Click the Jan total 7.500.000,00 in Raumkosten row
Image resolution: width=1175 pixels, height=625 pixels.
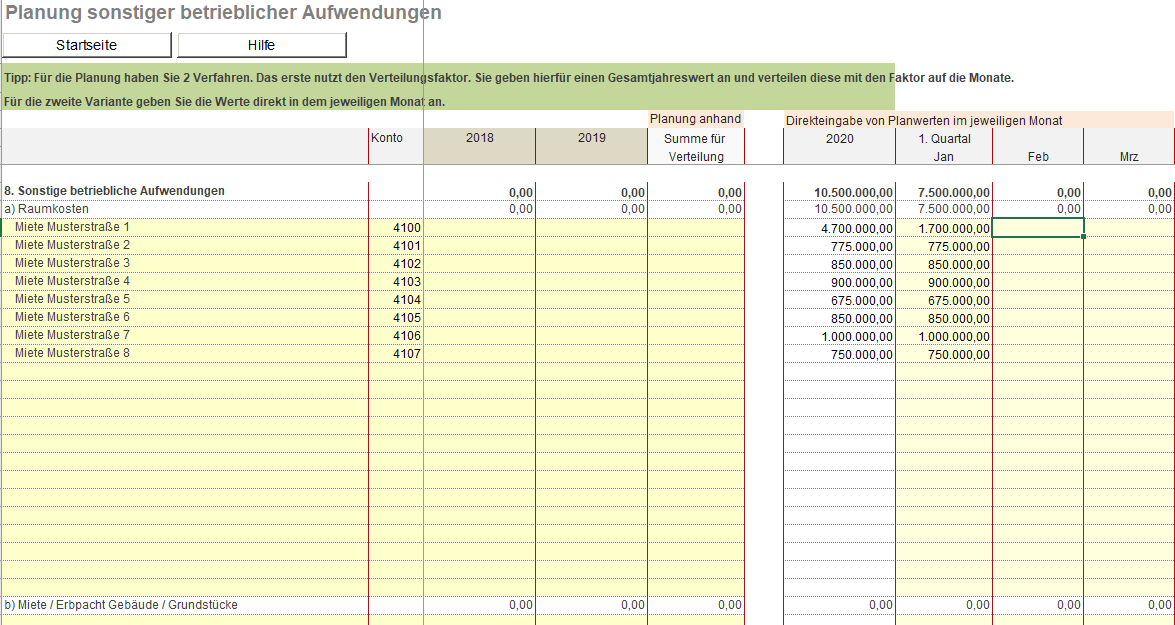(954, 209)
